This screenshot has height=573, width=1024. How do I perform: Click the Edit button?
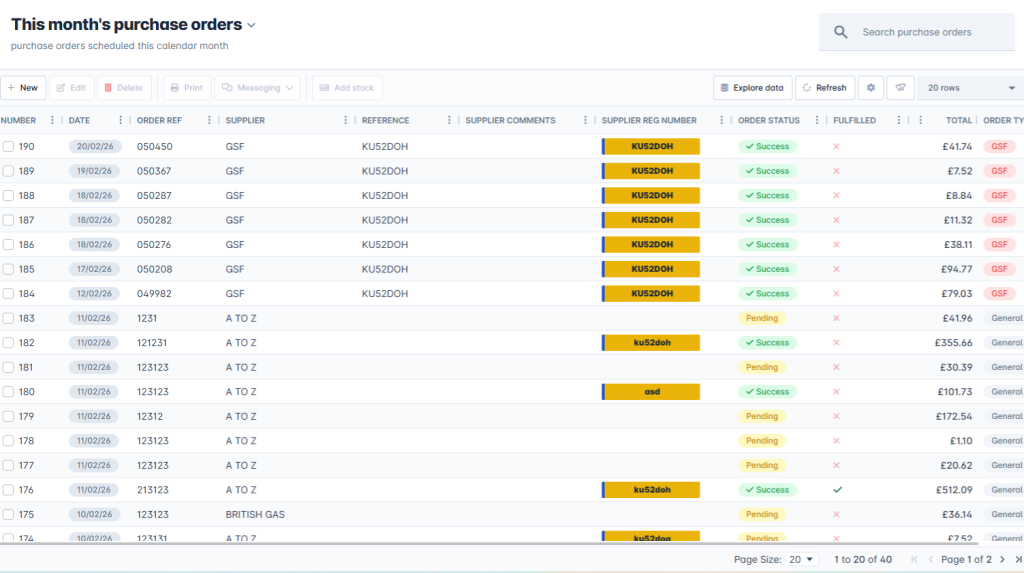click(x=71, y=88)
